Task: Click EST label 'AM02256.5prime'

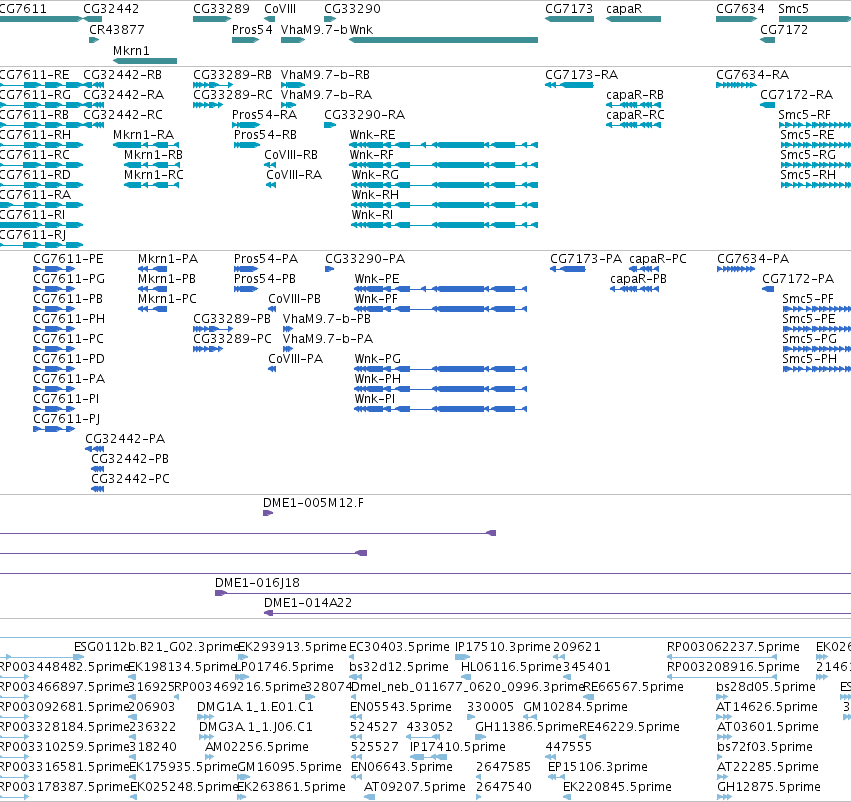Action: point(257,747)
